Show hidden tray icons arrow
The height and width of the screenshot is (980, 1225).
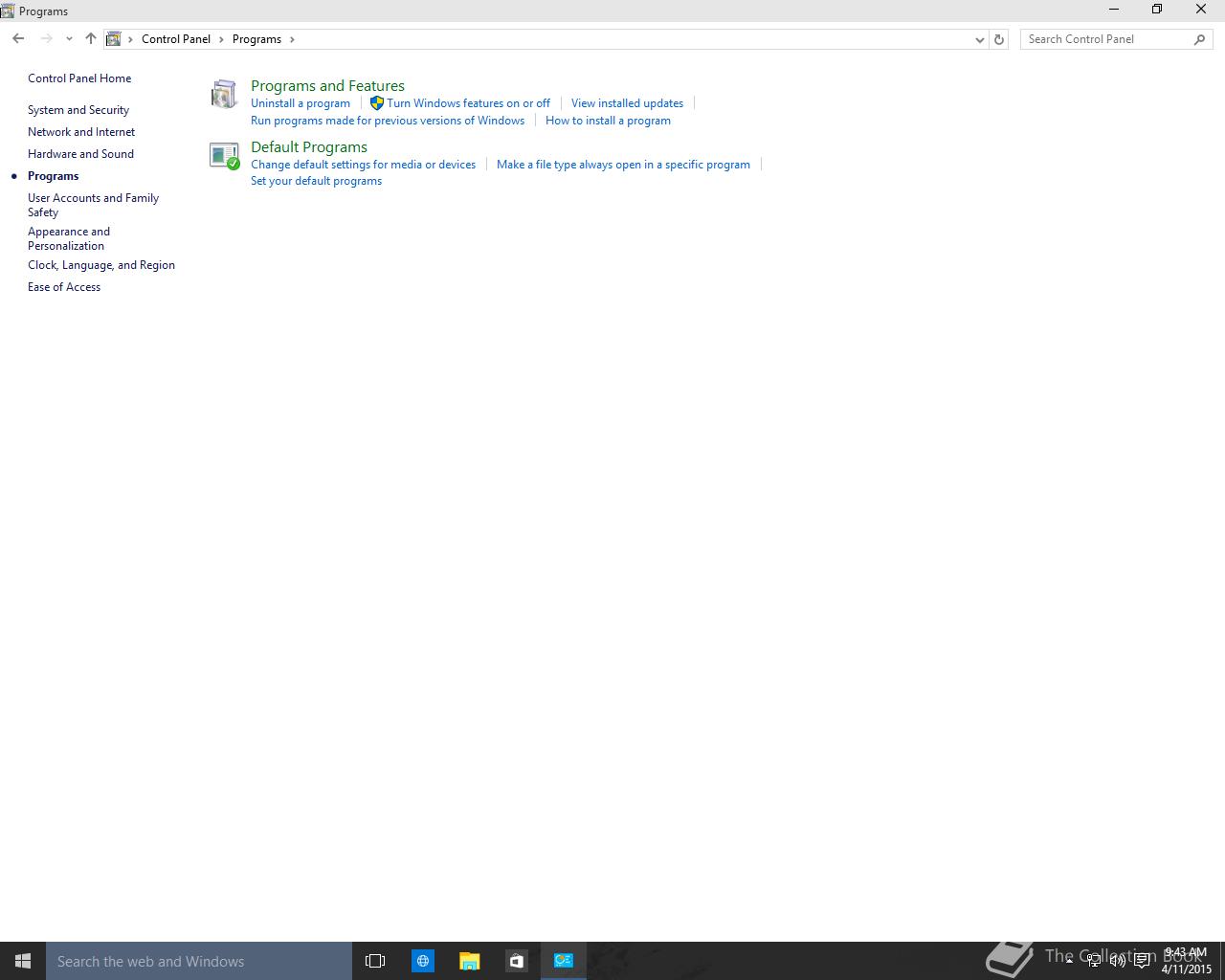click(x=1069, y=961)
